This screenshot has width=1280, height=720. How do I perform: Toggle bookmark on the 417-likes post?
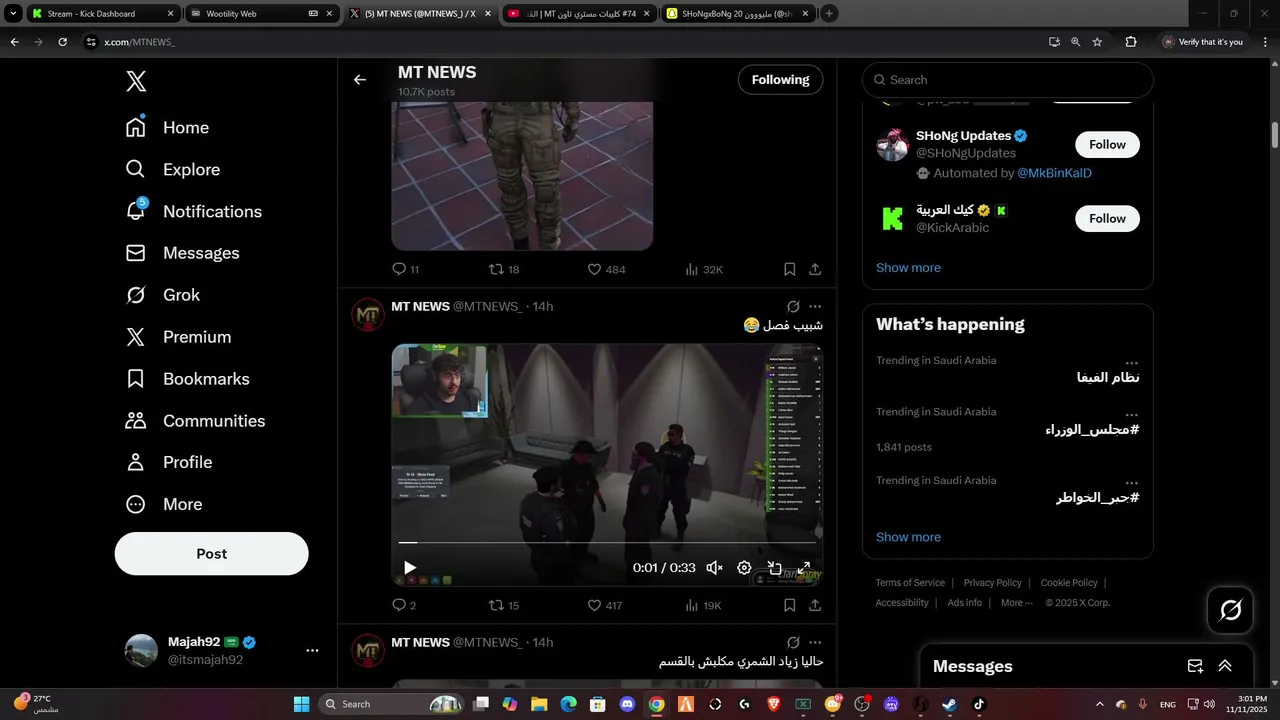pos(789,605)
